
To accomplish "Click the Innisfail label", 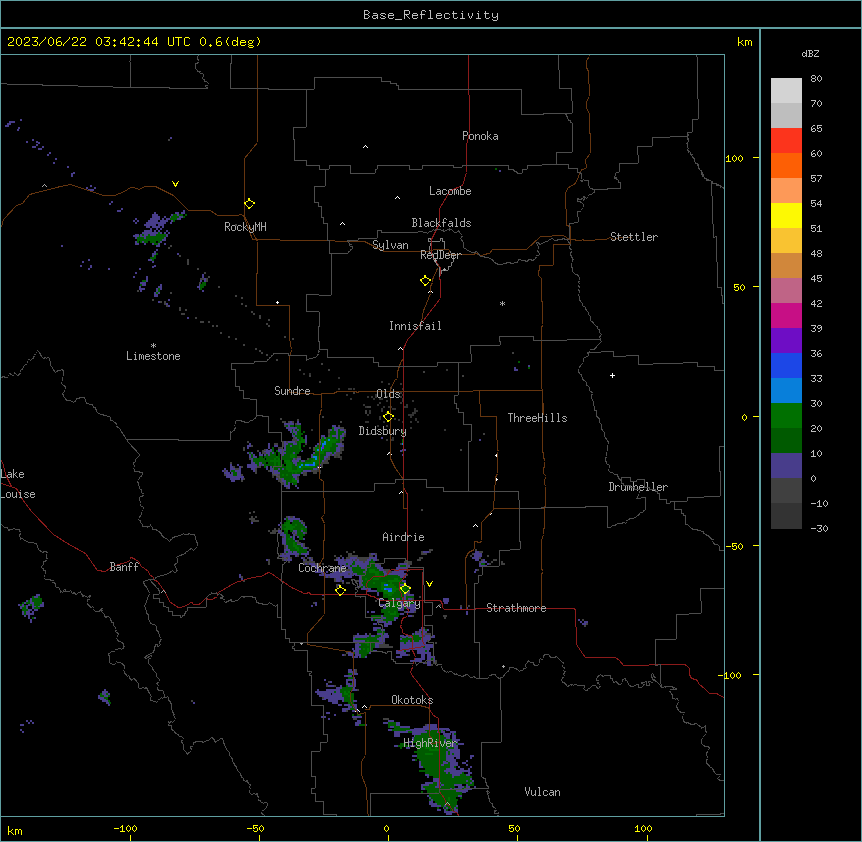I will pyautogui.click(x=415, y=326).
